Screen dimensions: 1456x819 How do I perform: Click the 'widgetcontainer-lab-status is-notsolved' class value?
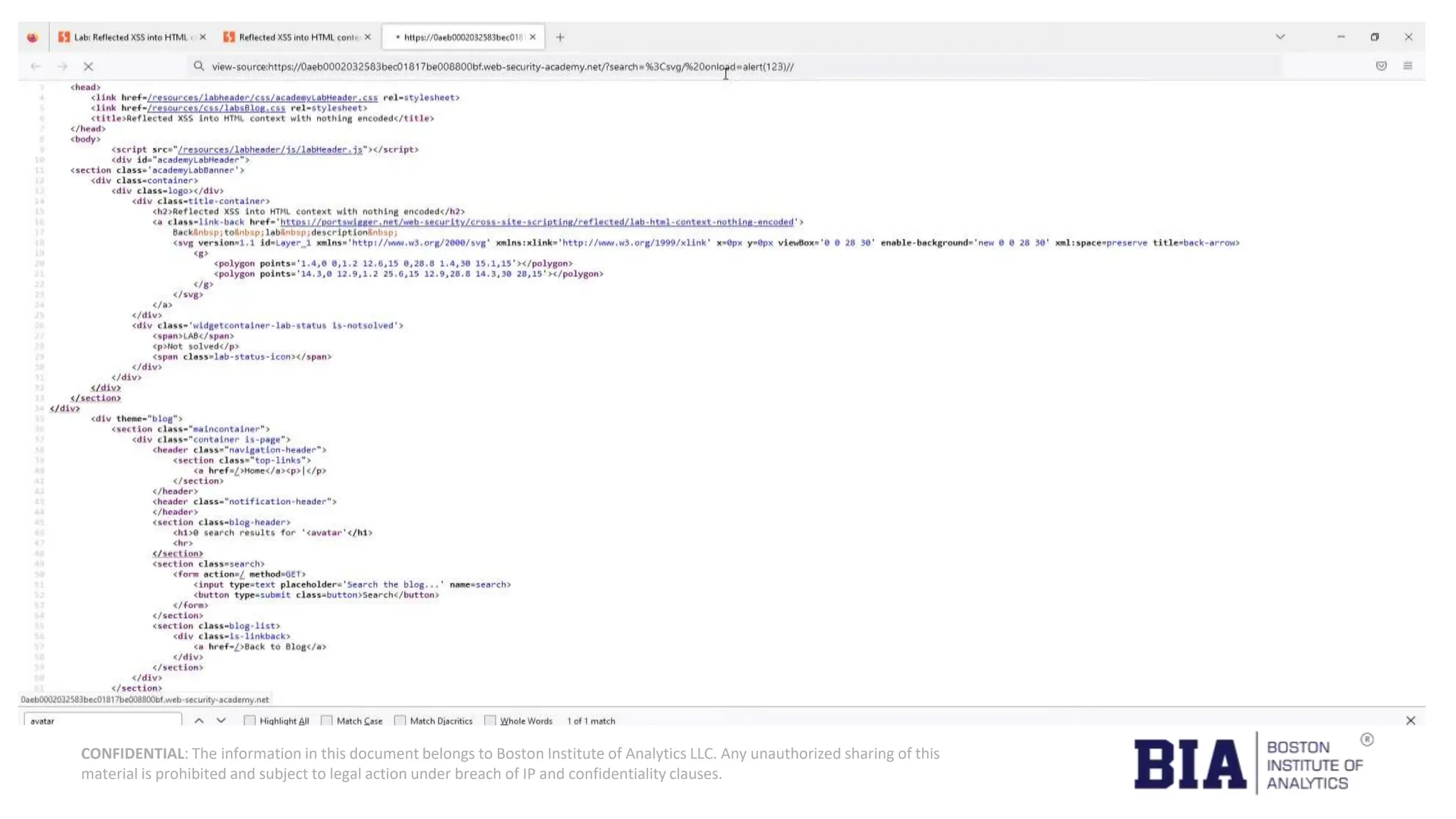(x=294, y=326)
